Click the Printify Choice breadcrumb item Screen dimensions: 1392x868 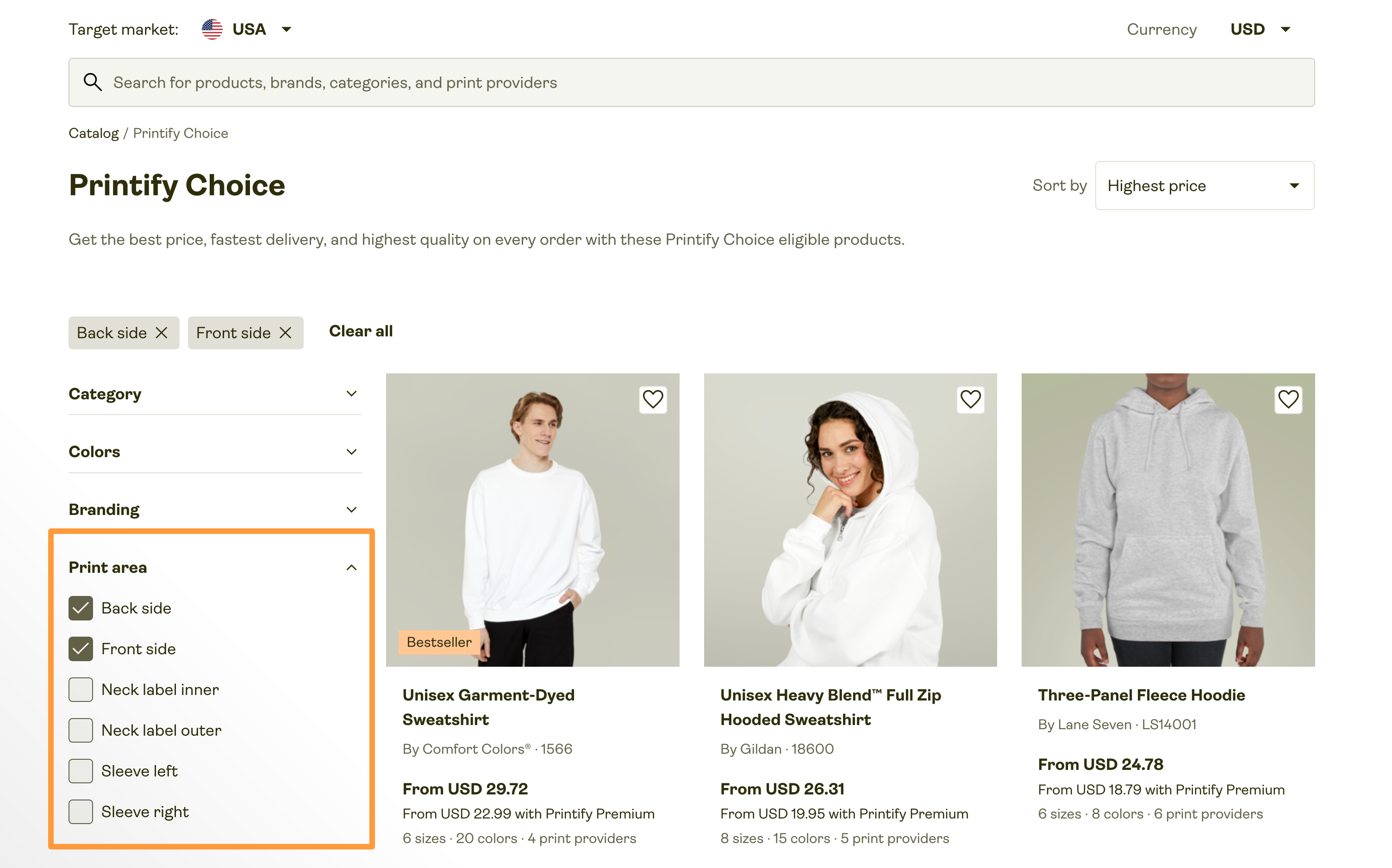(181, 133)
